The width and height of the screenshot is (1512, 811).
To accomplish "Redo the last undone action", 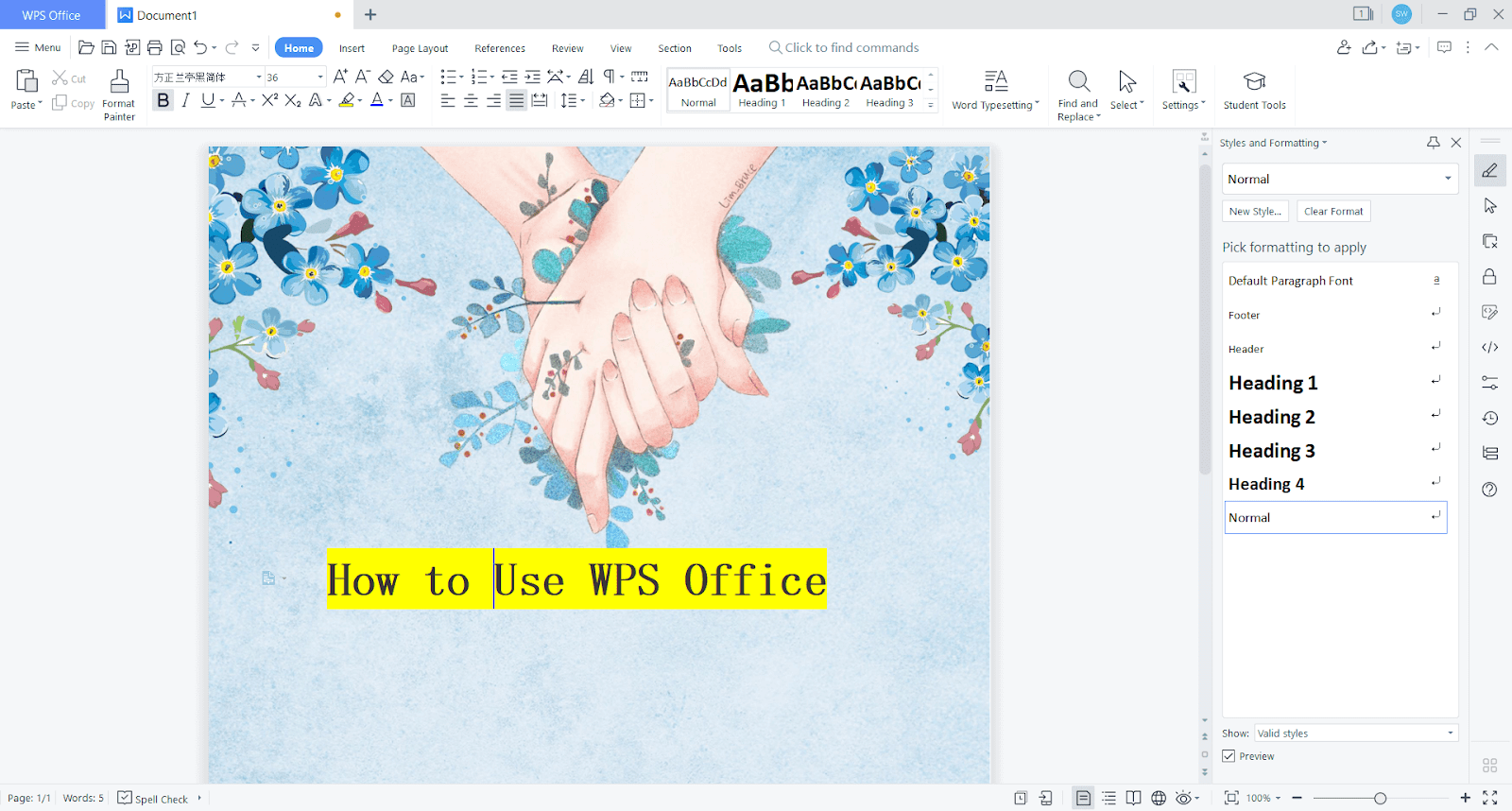I will pos(232,47).
